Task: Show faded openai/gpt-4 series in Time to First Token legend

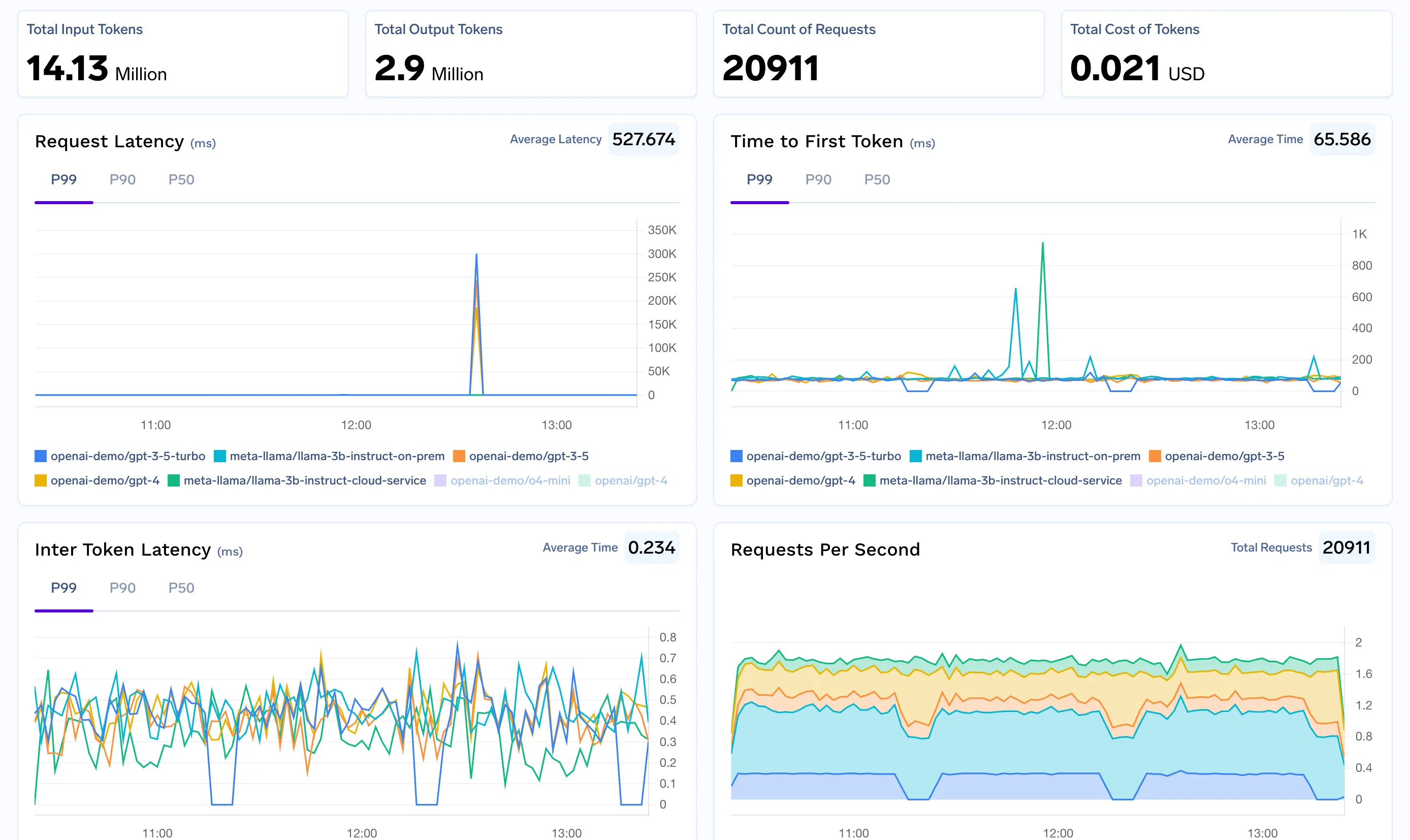Action: click(x=1326, y=480)
